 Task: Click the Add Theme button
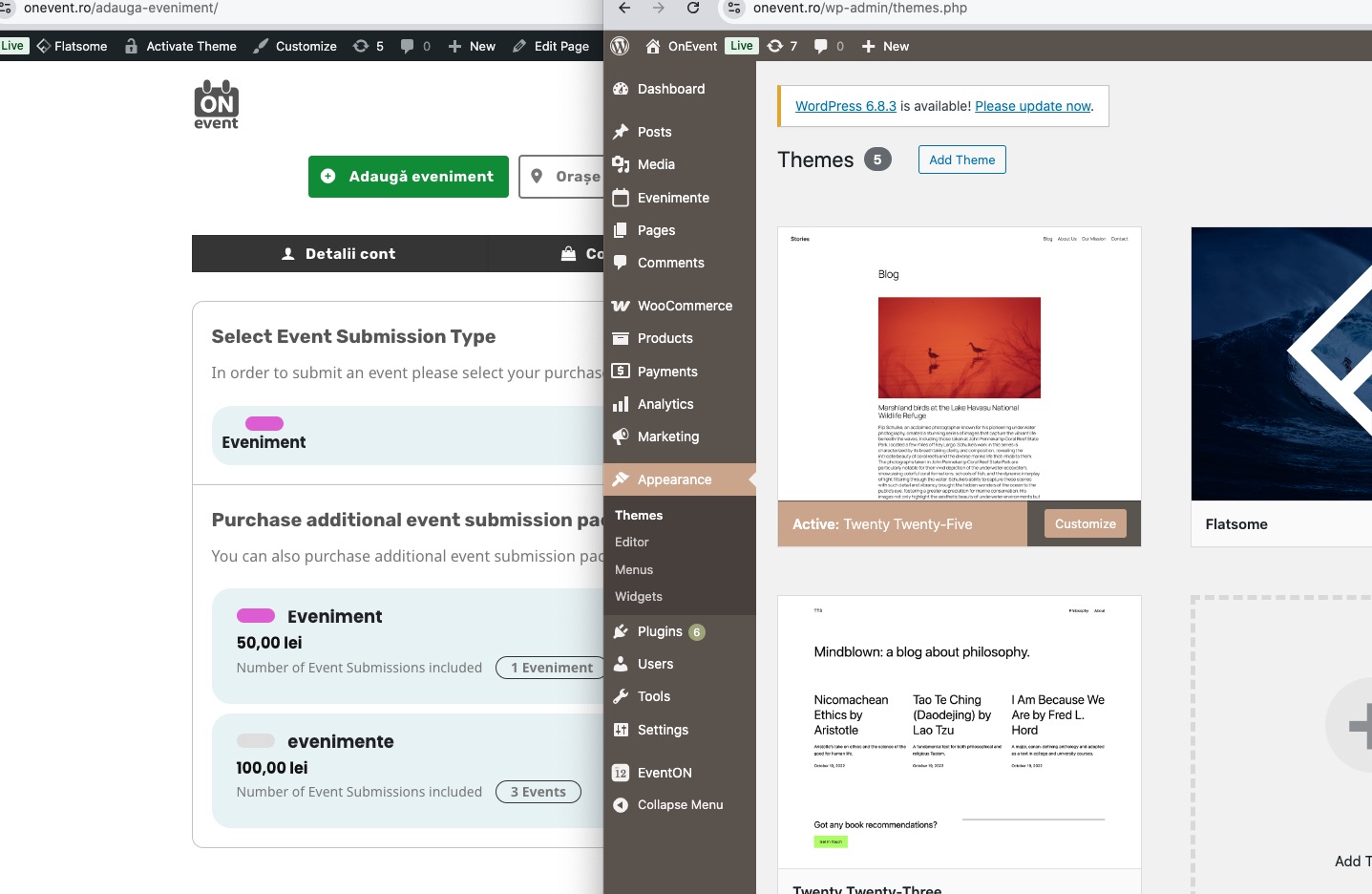961,160
